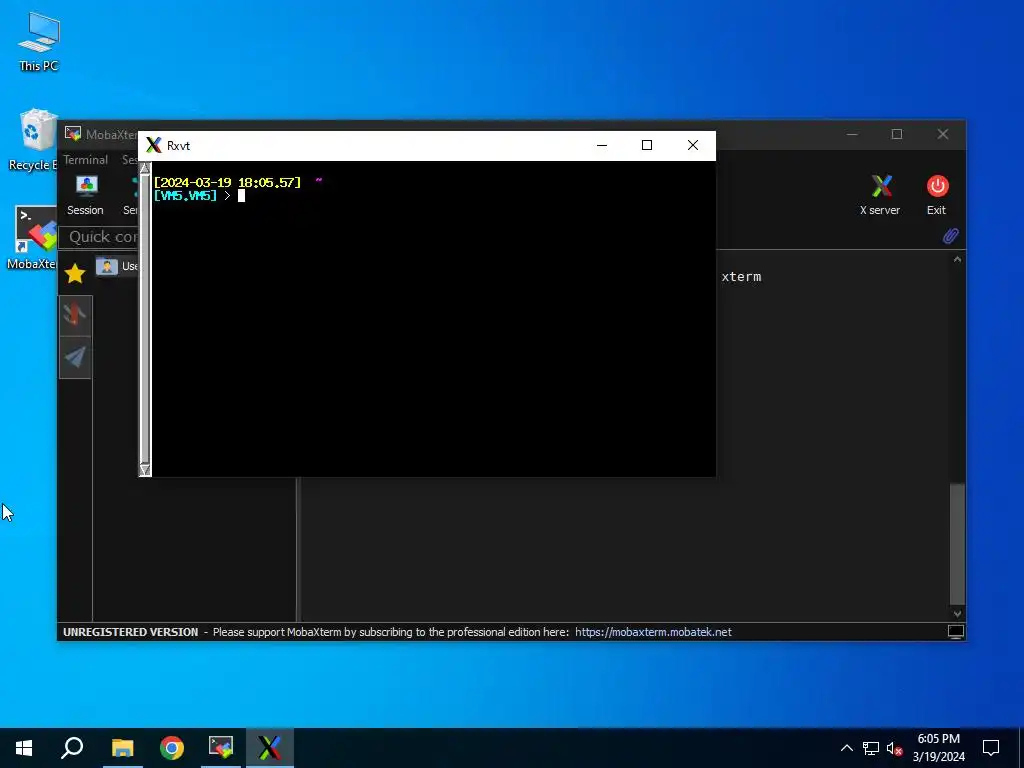The height and width of the screenshot is (768, 1024).
Task: Open the Terminal menu in MobaXterm
Action: 86,160
